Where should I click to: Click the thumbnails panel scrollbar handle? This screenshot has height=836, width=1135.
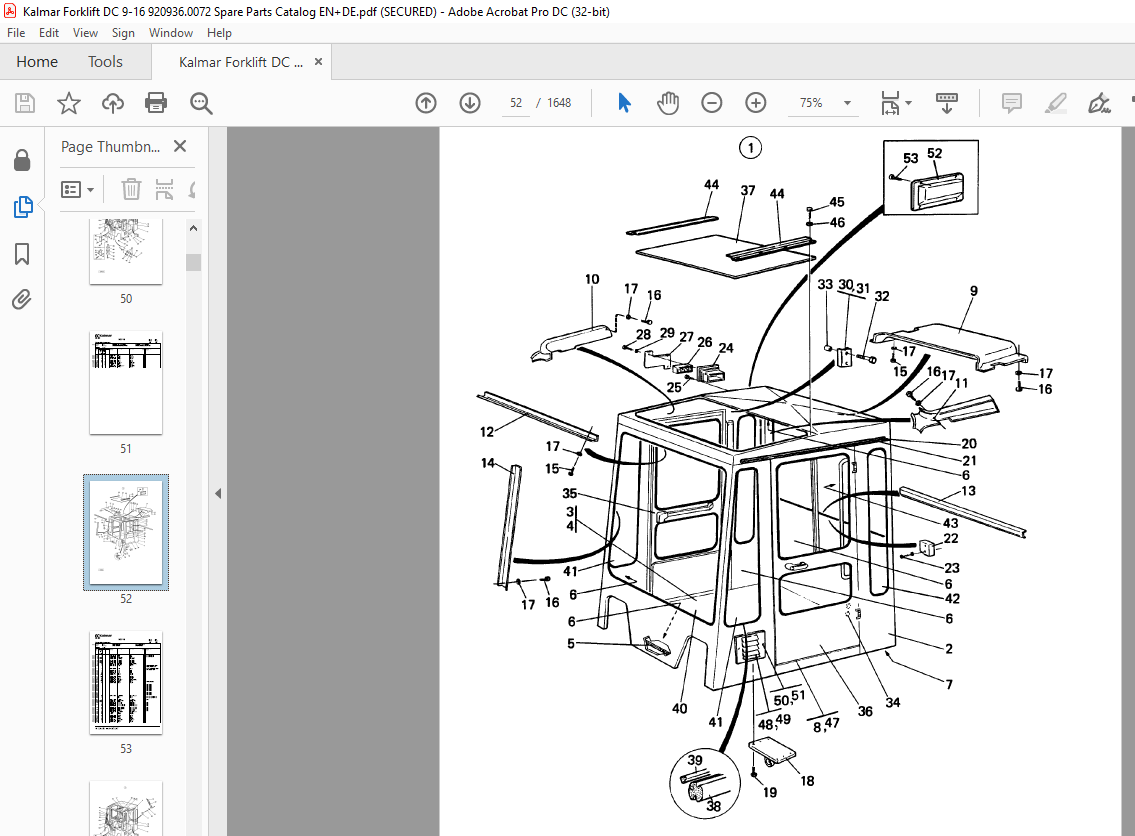click(193, 262)
